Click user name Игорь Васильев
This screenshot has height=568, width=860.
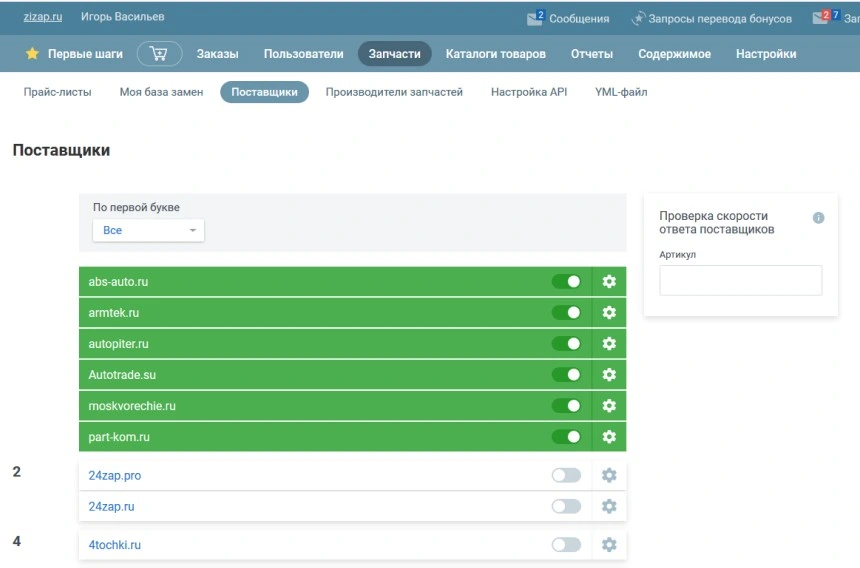pos(122,17)
